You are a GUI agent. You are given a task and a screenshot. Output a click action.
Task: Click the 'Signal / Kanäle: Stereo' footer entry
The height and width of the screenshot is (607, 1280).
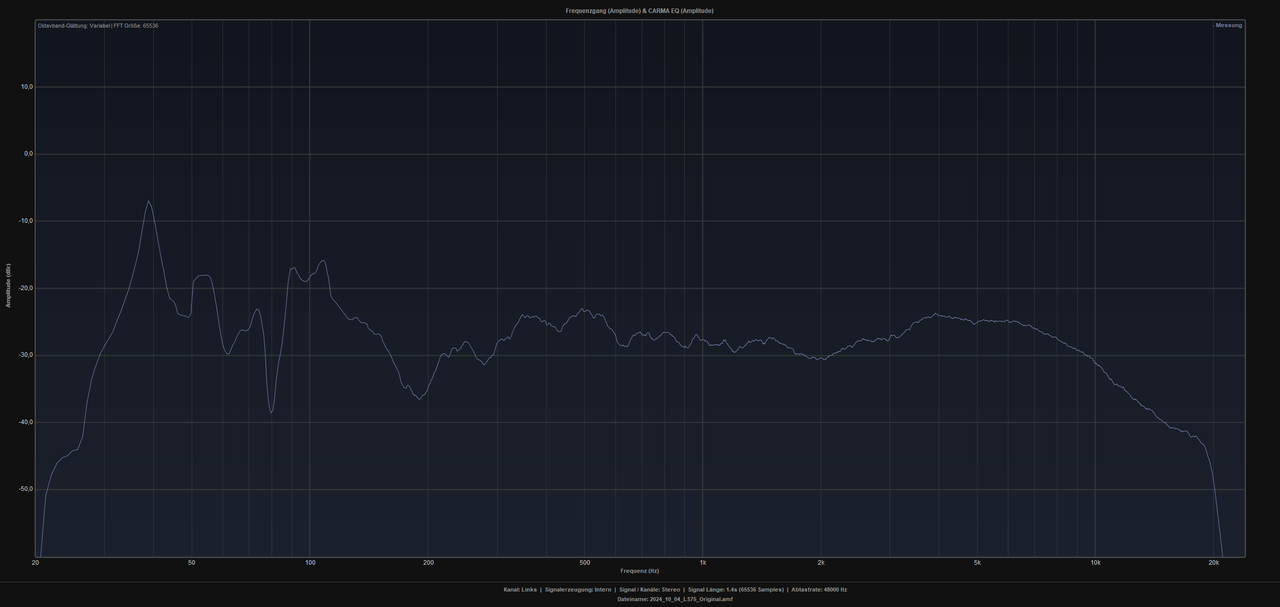point(650,590)
